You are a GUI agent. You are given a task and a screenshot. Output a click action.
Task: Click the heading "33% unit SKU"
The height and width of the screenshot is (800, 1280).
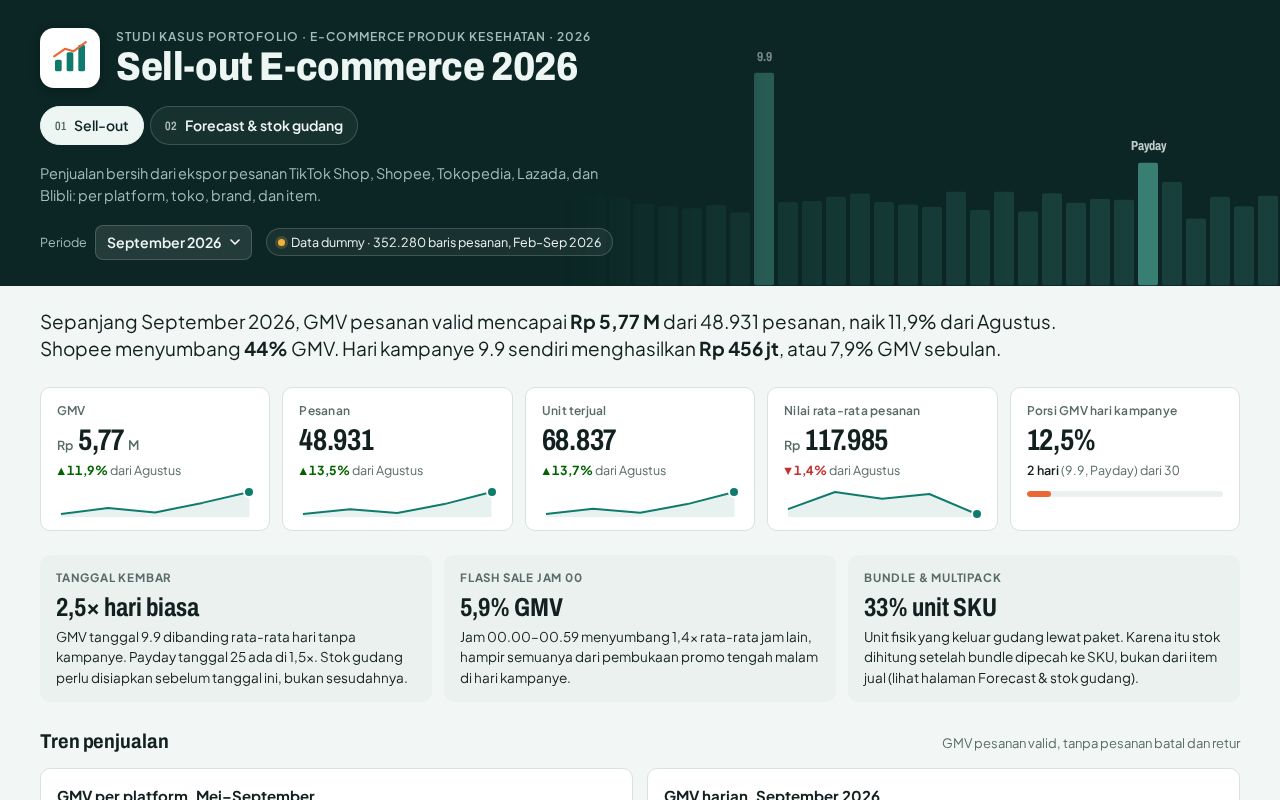click(x=930, y=607)
